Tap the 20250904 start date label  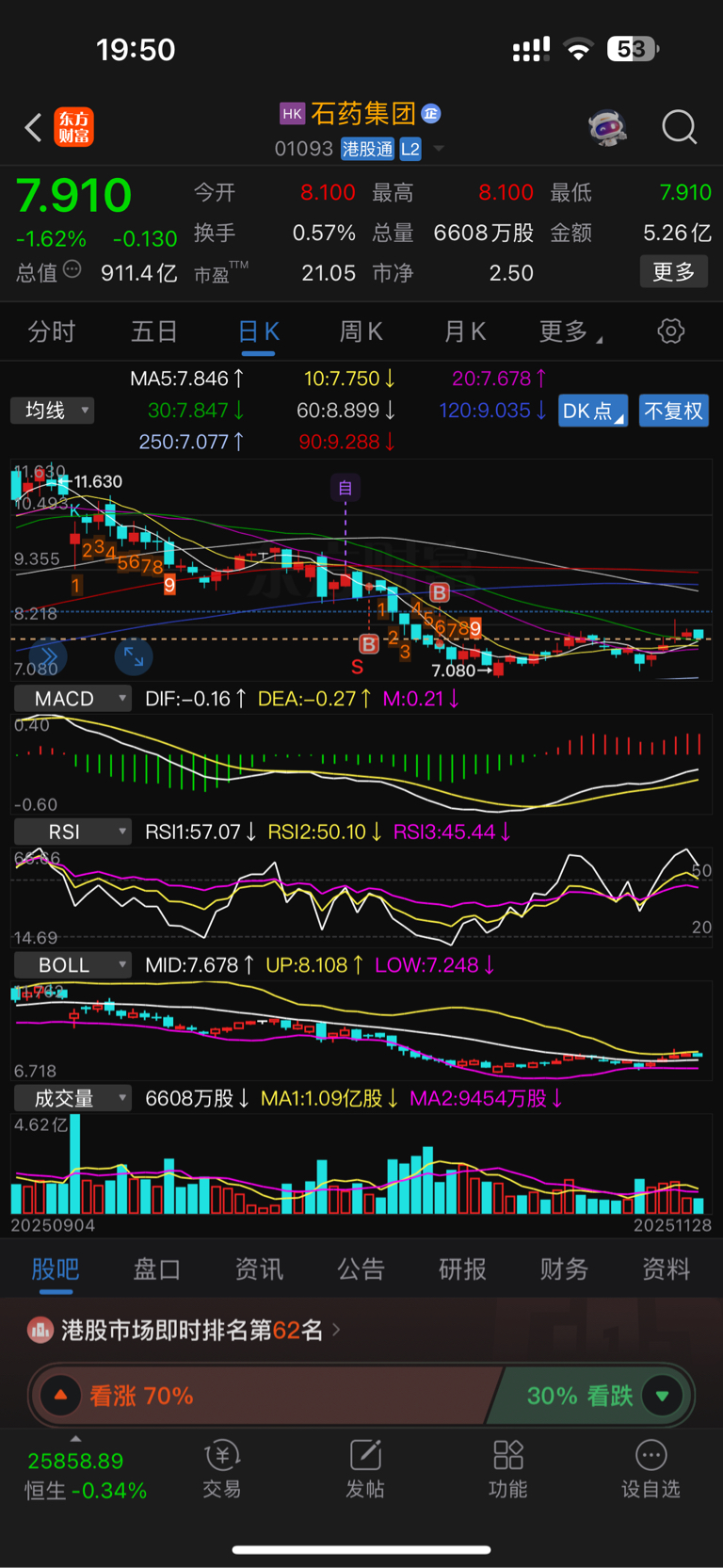click(53, 1225)
